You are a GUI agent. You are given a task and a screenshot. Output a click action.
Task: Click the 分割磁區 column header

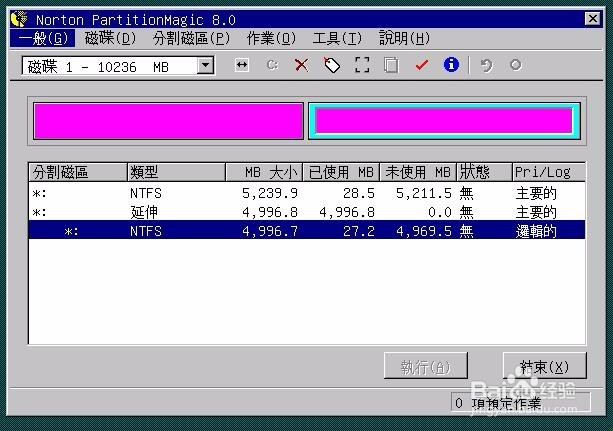point(78,172)
